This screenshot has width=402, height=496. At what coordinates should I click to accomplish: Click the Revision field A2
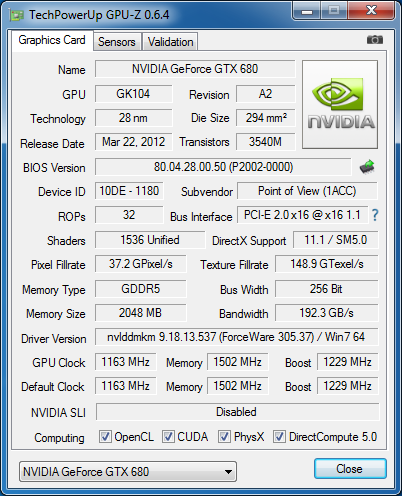click(x=266, y=94)
